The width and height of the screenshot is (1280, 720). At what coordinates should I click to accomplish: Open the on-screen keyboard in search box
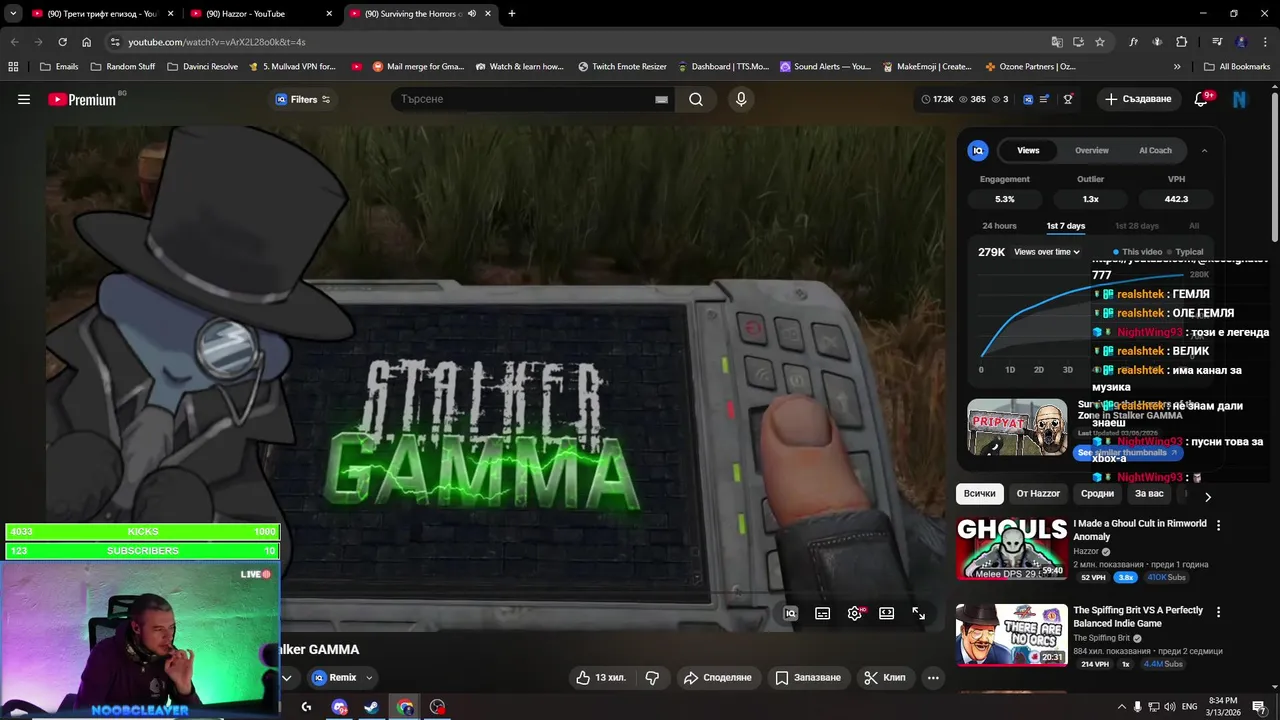pyautogui.click(x=661, y=99)
